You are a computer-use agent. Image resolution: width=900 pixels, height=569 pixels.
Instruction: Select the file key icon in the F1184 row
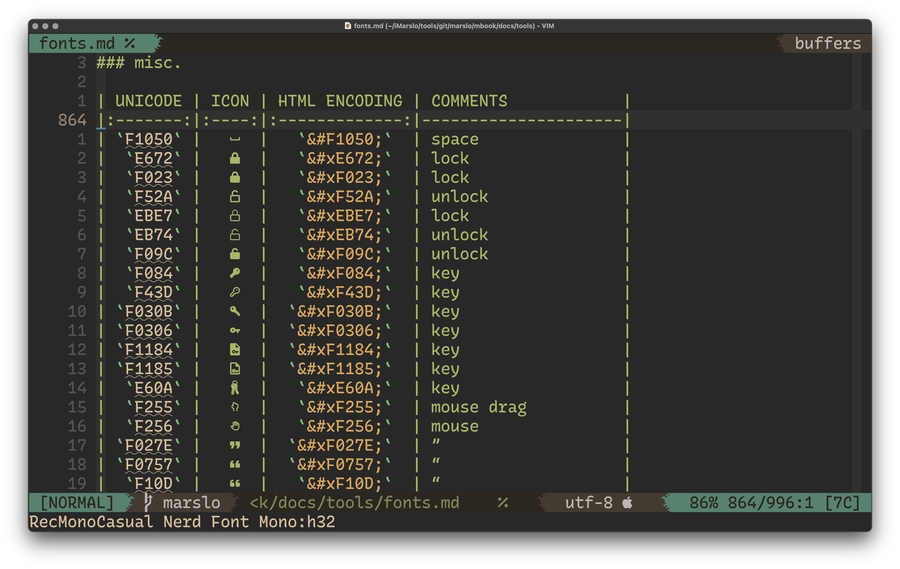pyautogui.click(x=235, y=350)
